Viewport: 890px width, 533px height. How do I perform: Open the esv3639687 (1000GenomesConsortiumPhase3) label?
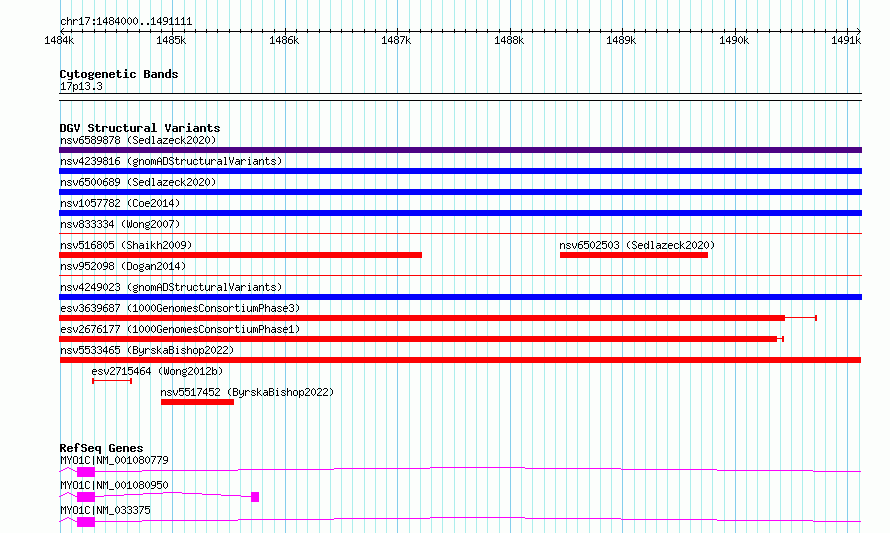tap(180, 308)
